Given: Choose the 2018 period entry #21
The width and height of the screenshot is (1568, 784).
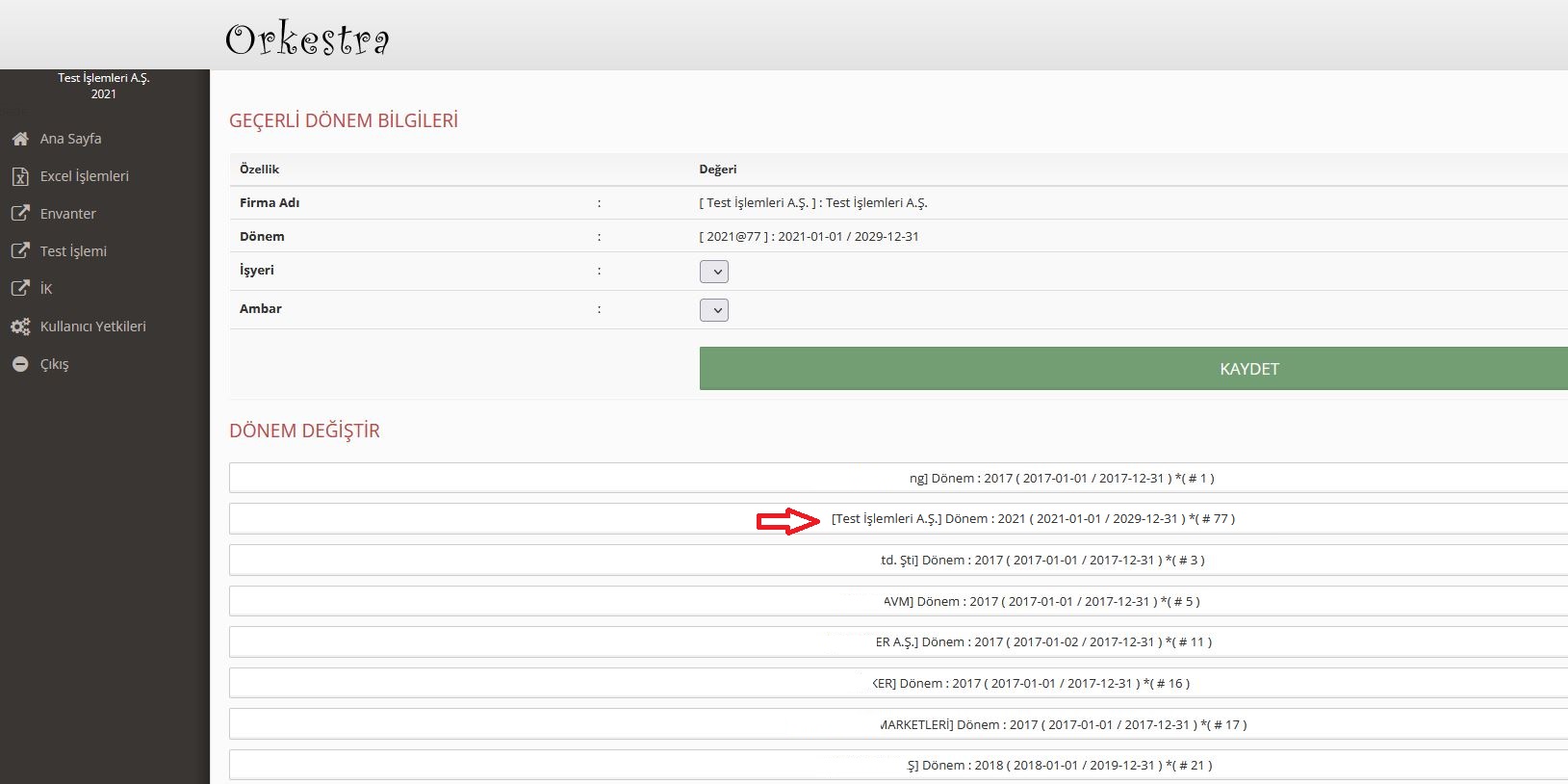Looking at the screenshot, I should tap(1059, 766).
